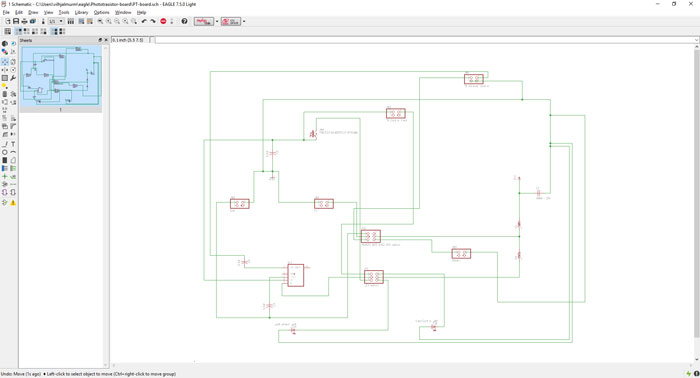Click the Design Link button
The height and width of the screenshot is (378, 700).
pyautogui.click(x=204, y=21)
